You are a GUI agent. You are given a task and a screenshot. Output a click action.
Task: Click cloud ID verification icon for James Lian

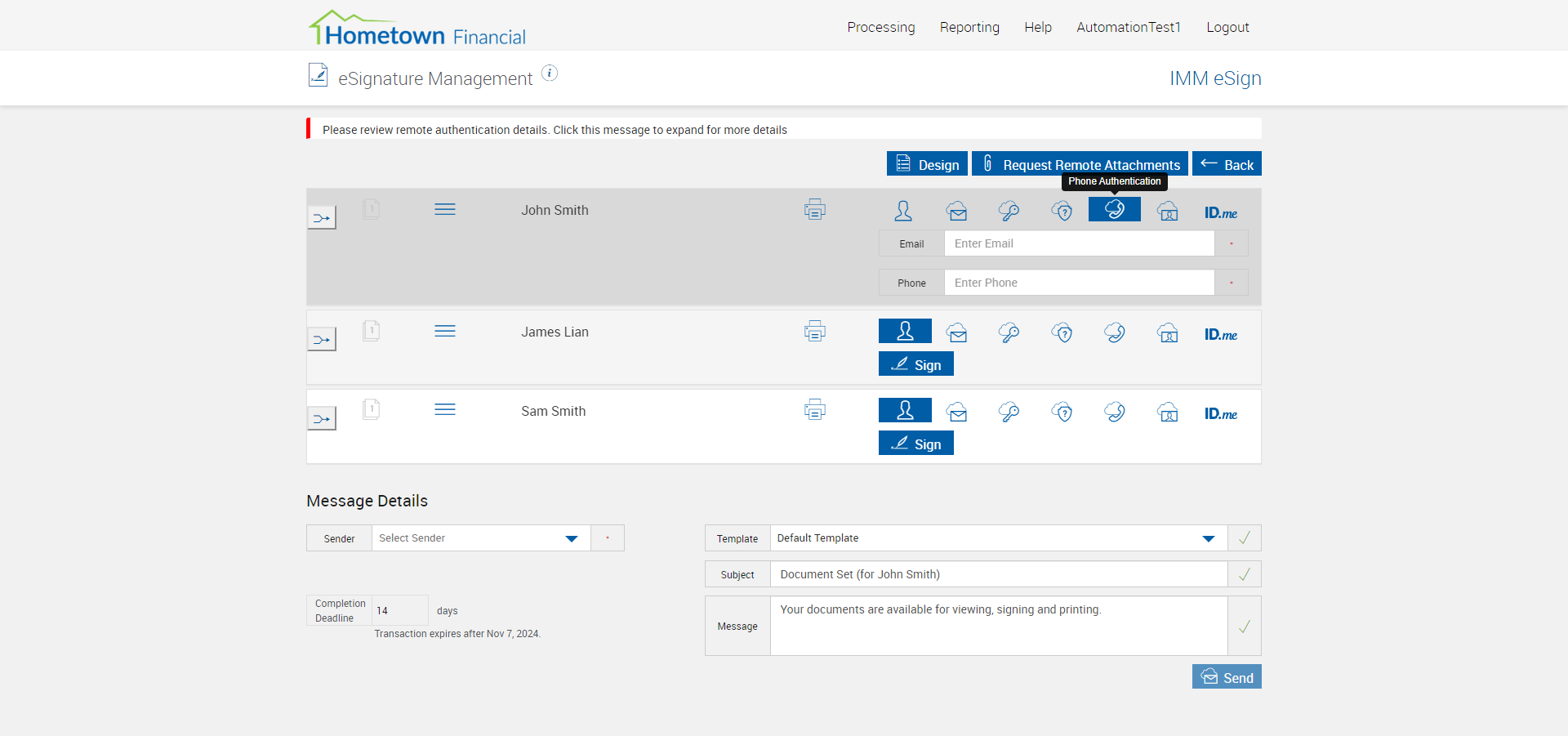point(1168,333)
